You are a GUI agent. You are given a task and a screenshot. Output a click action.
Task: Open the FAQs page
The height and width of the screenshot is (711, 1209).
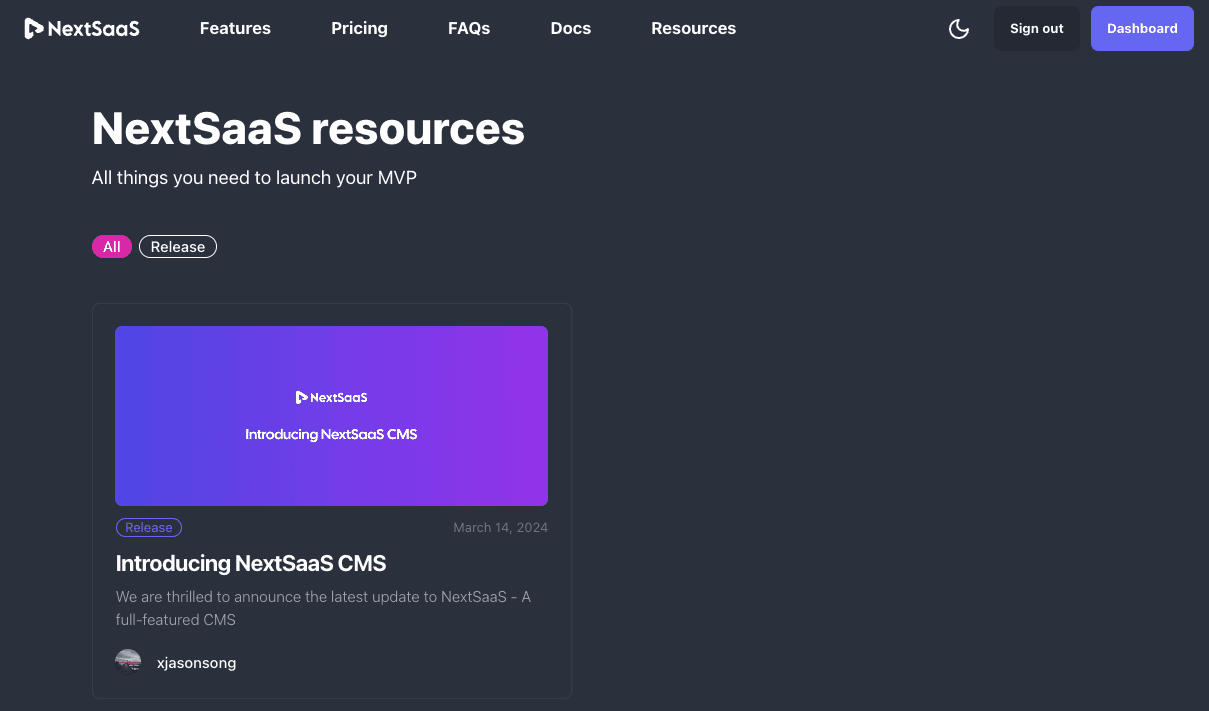(x=469, y=28)
